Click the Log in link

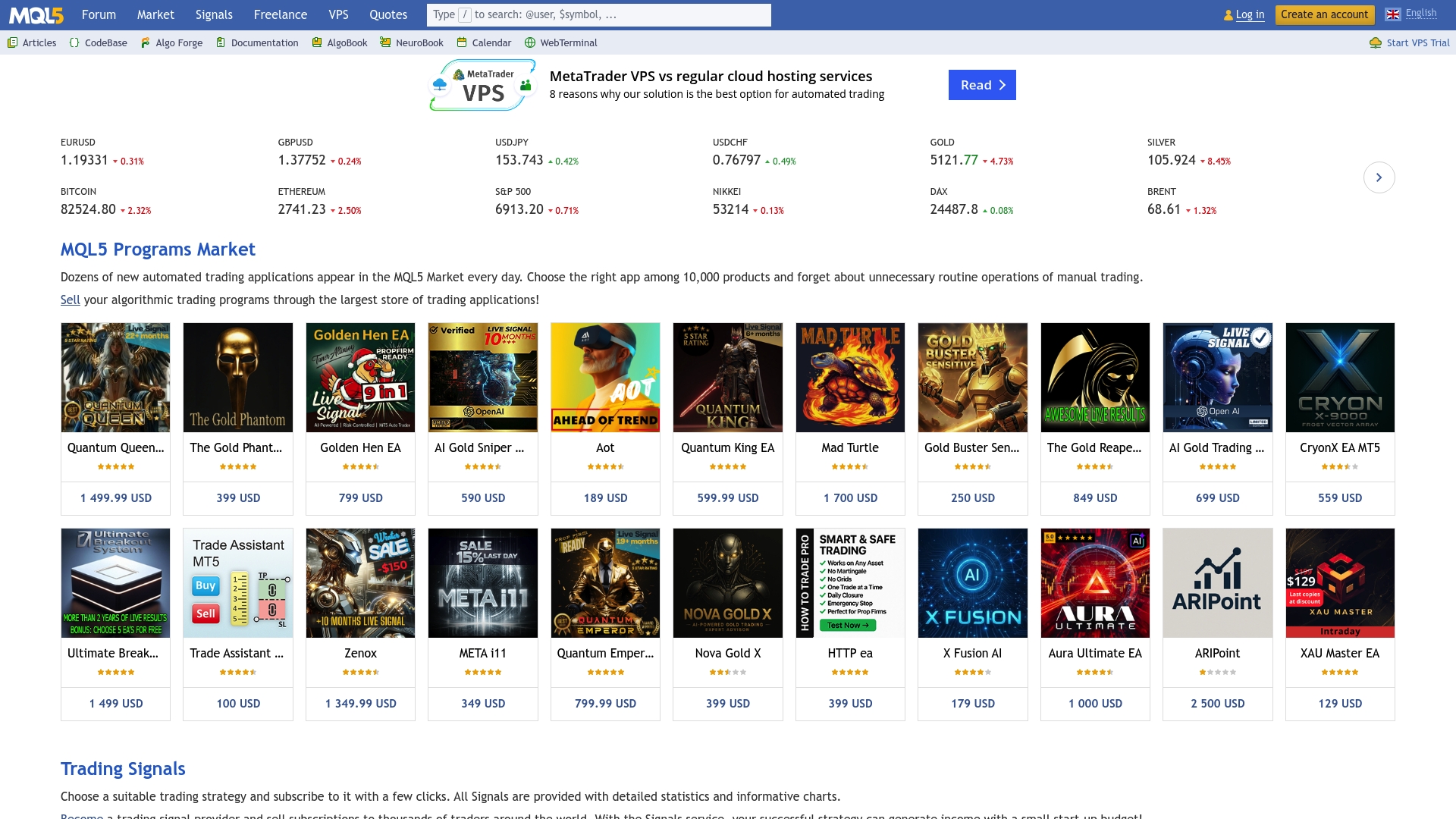pyautogui.click(x=1249, y=14)
